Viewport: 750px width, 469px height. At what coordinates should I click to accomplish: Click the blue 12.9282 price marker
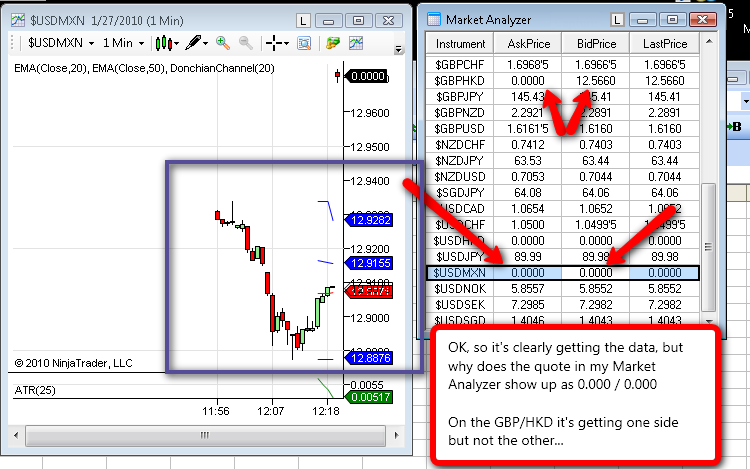[369, 220]
